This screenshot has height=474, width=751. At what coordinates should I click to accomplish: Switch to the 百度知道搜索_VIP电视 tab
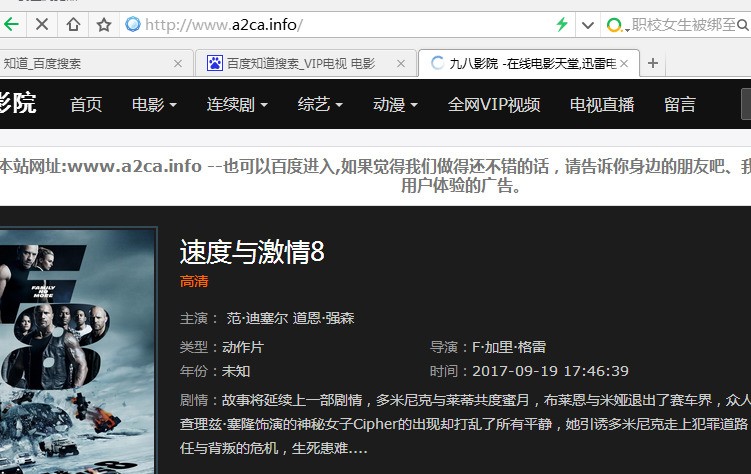click(x=299, y=63)
